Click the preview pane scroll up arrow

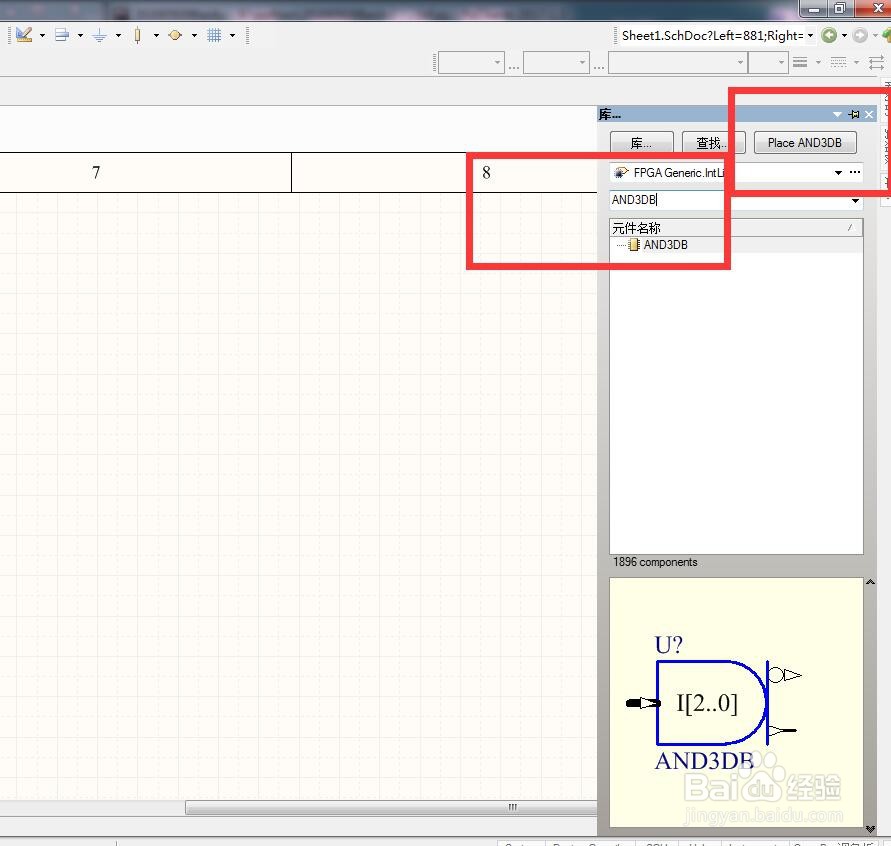pyautogui.click(x=870, y=582)
